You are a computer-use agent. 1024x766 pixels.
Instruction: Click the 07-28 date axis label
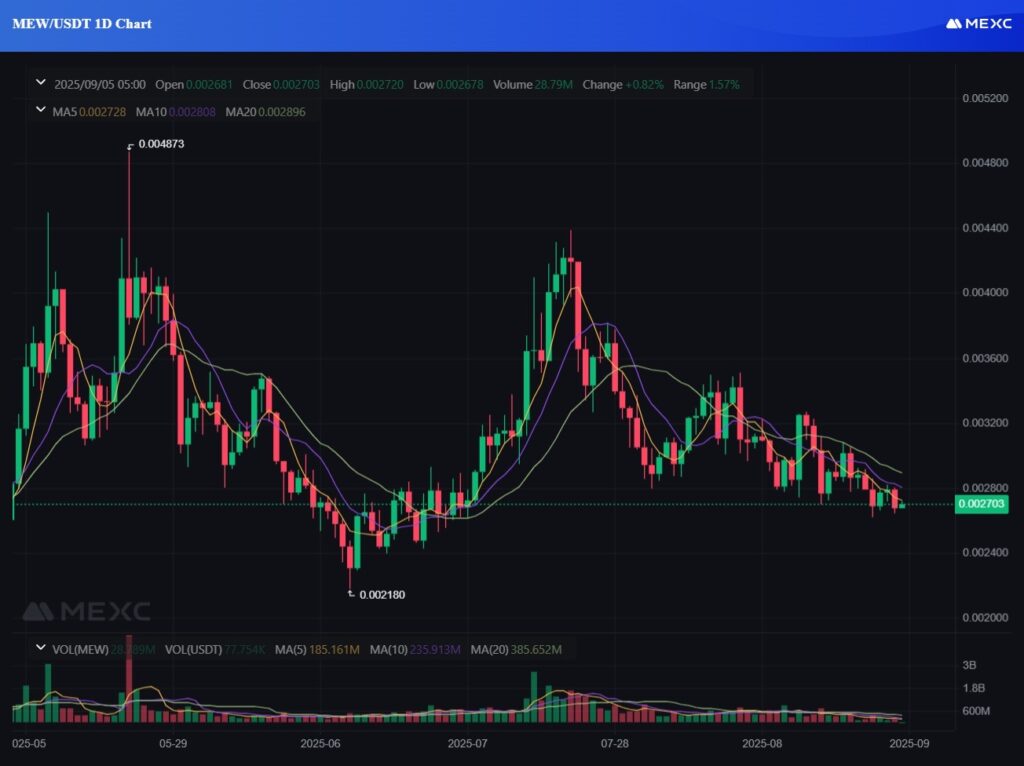pyautogui.click(x=615, y=743)
